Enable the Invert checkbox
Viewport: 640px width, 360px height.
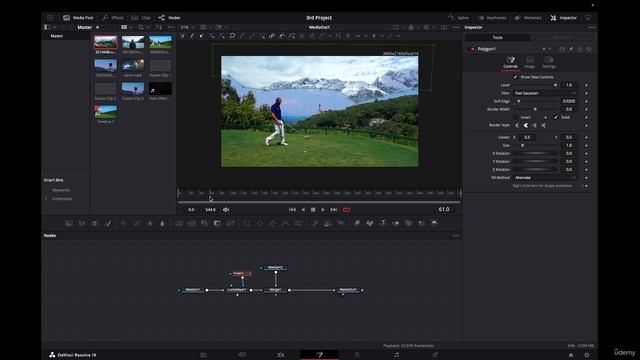(516, 117)
